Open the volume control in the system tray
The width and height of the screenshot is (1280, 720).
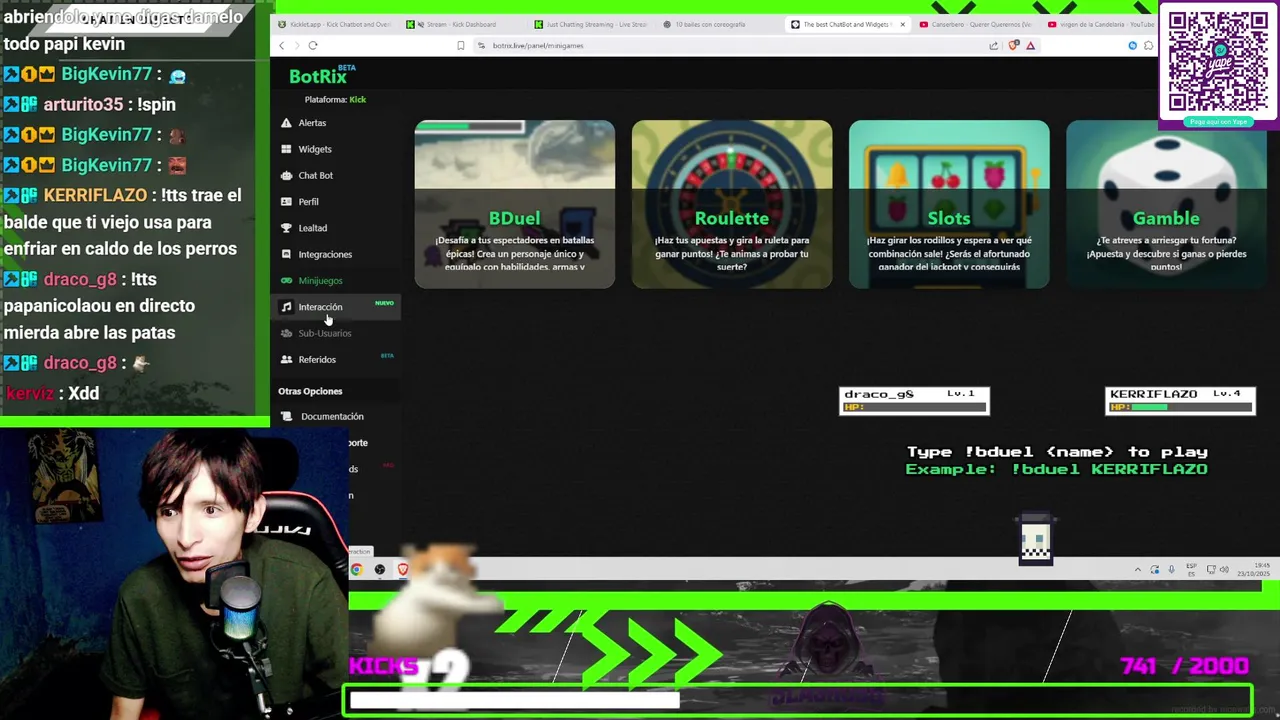click(x=1224, y=570)
